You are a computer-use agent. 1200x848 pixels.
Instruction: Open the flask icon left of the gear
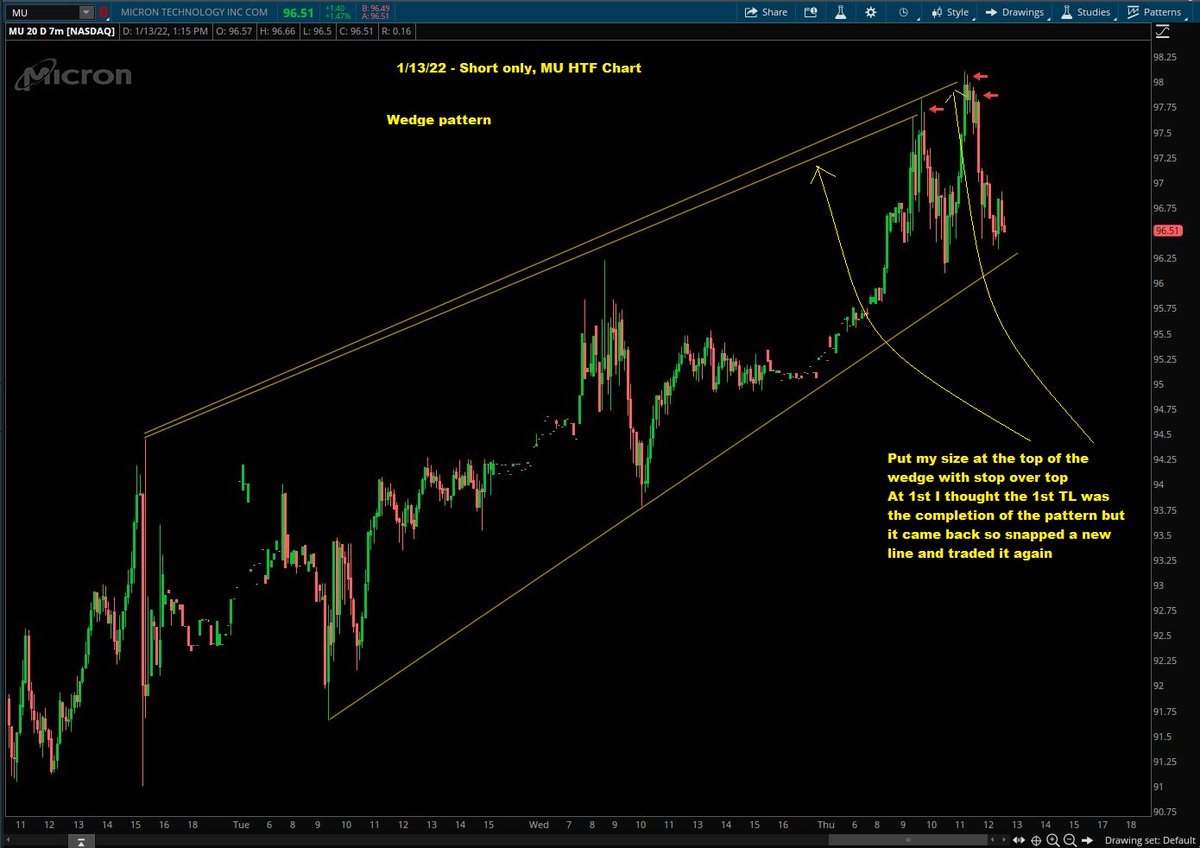[x=841, y=12]
